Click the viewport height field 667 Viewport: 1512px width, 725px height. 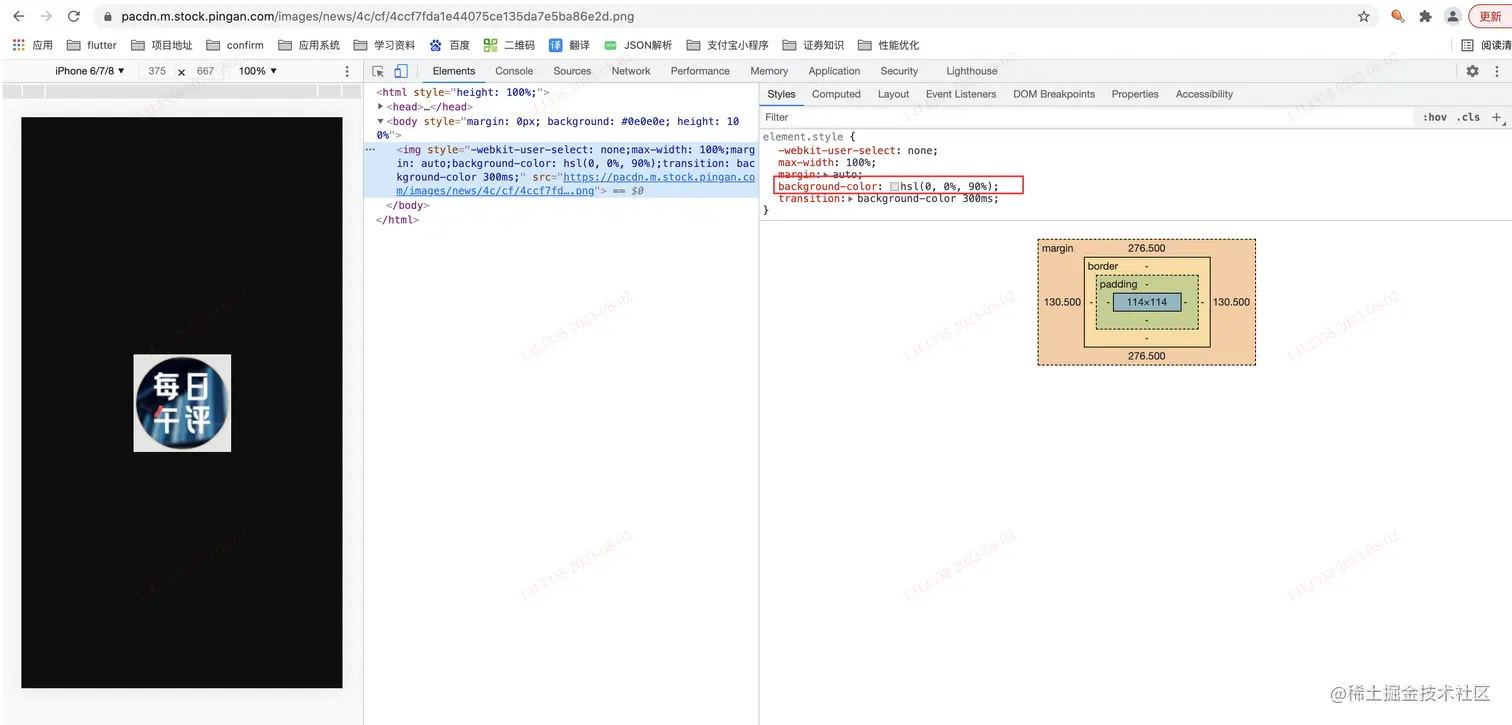tap(205, 71)
